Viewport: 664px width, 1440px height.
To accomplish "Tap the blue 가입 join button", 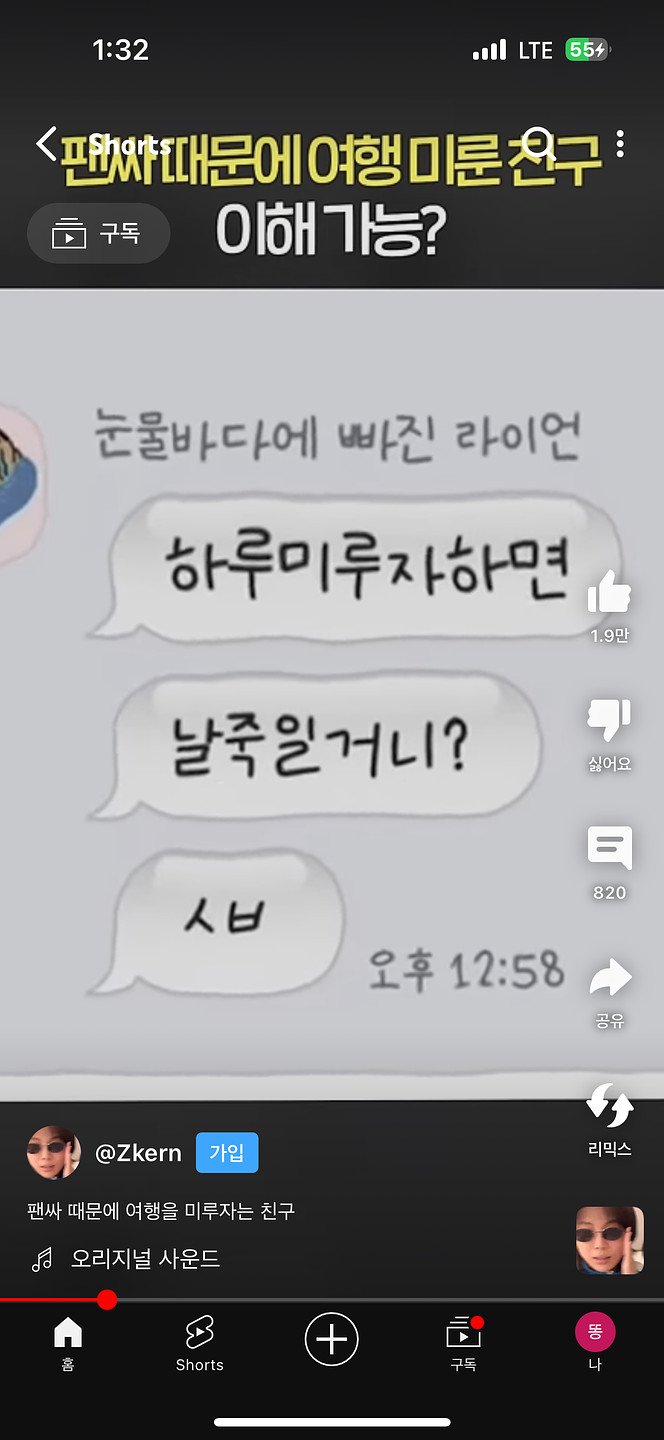I will [x=227, y=1153].
